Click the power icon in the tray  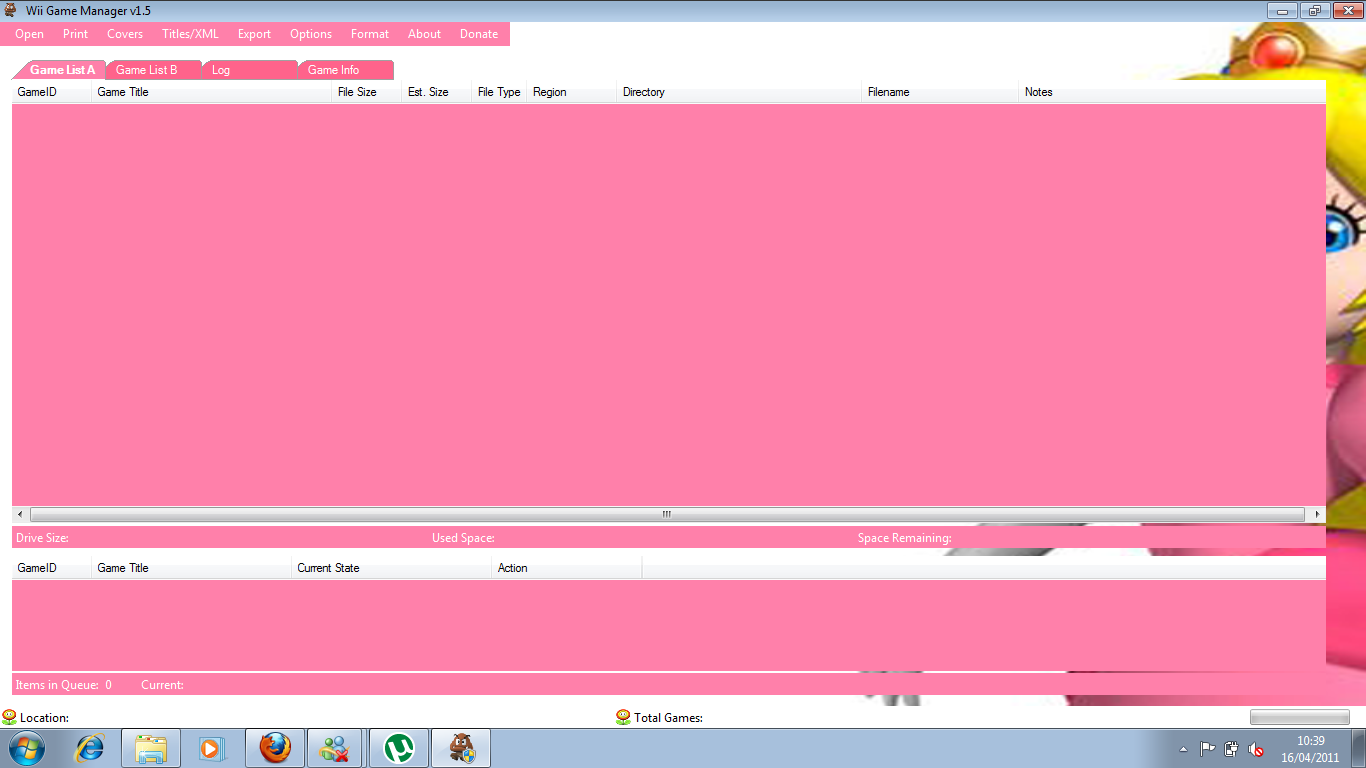coord(1232,749)
